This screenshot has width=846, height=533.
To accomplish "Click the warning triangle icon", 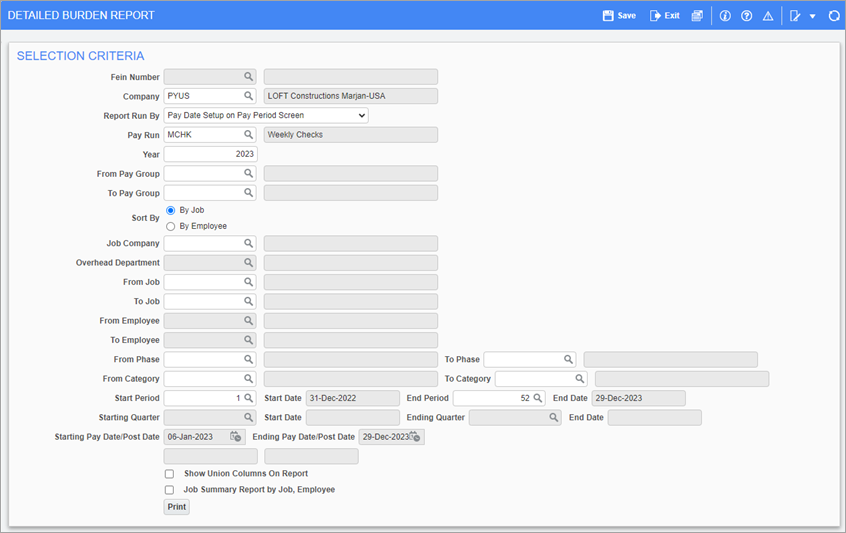I will [x=768, y=16].
